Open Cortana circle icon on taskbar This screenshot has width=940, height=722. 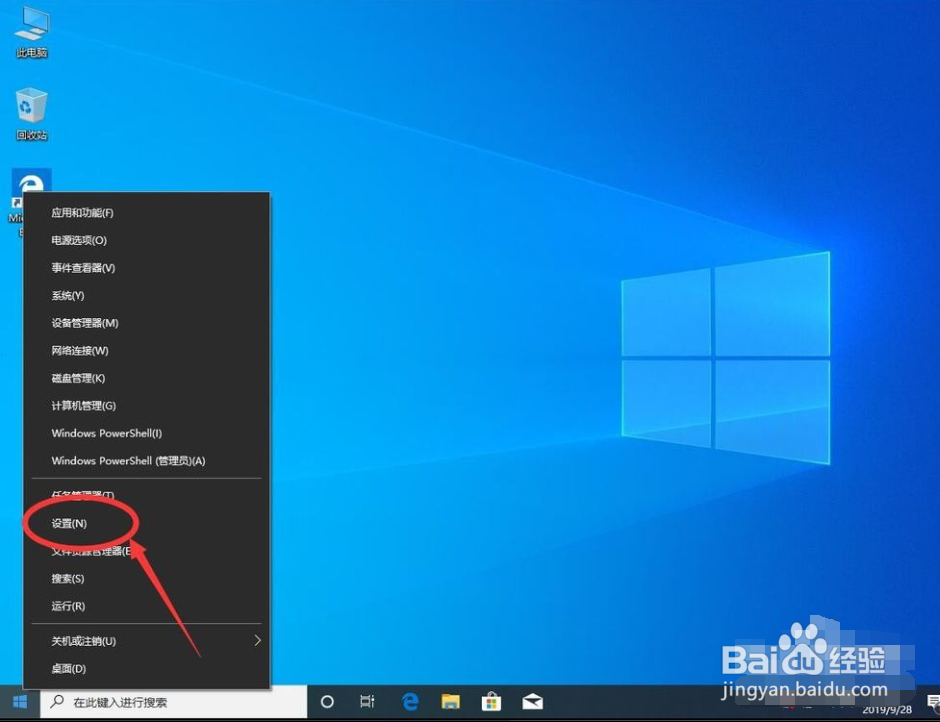(327, 702)
